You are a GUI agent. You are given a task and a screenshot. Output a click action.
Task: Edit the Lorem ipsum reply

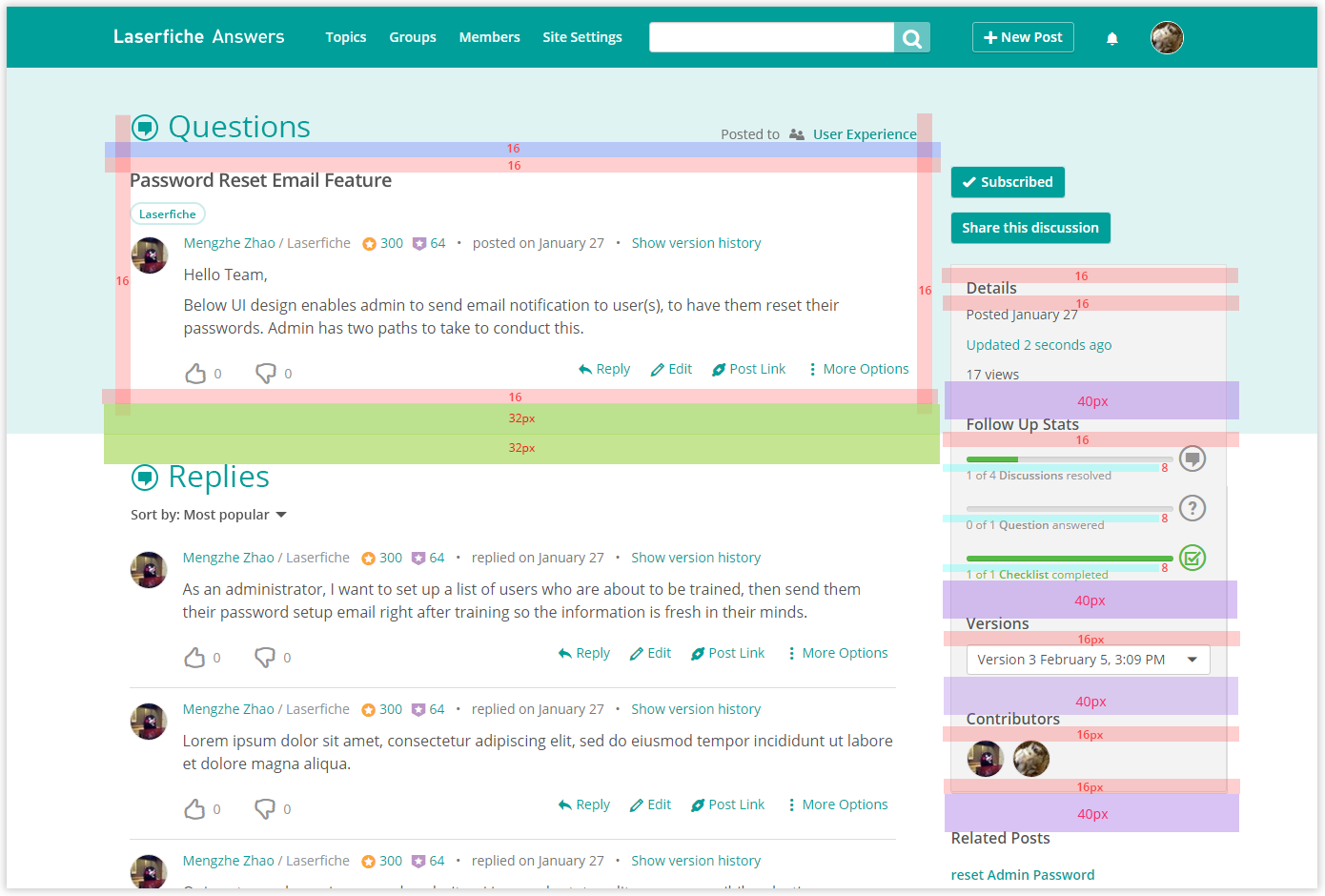[x=650, y=804]
